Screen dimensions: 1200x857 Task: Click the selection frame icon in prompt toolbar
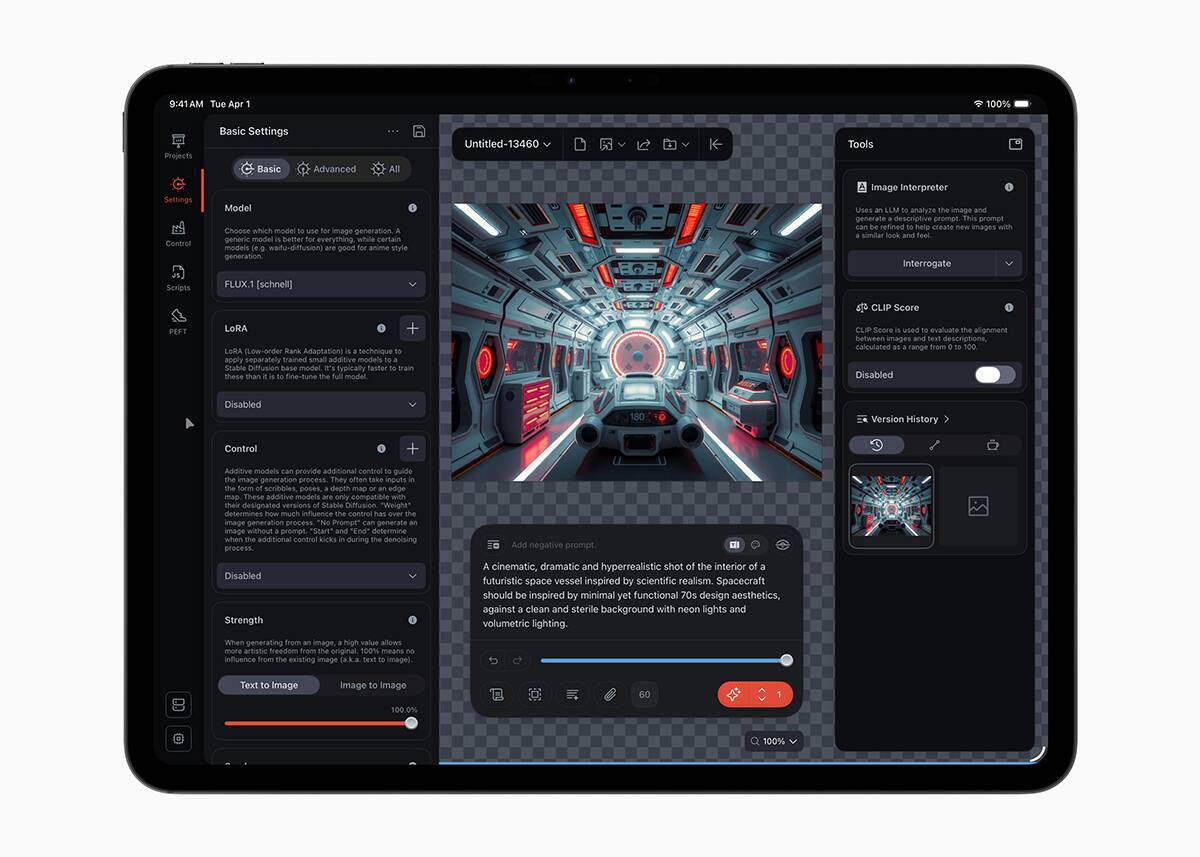coord(535,694)
